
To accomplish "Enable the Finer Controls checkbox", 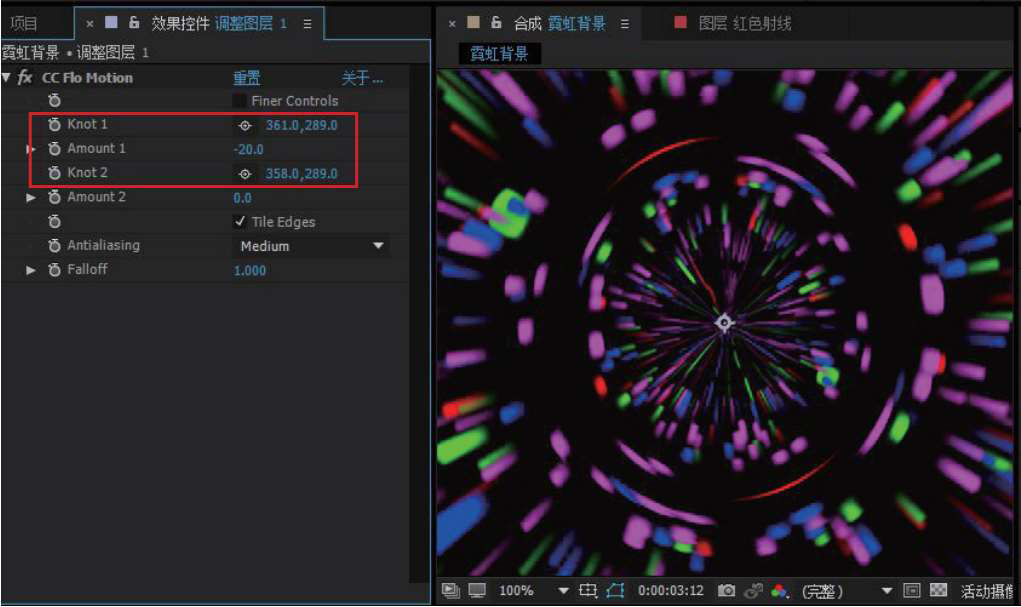I will click(x=240, y=101).
